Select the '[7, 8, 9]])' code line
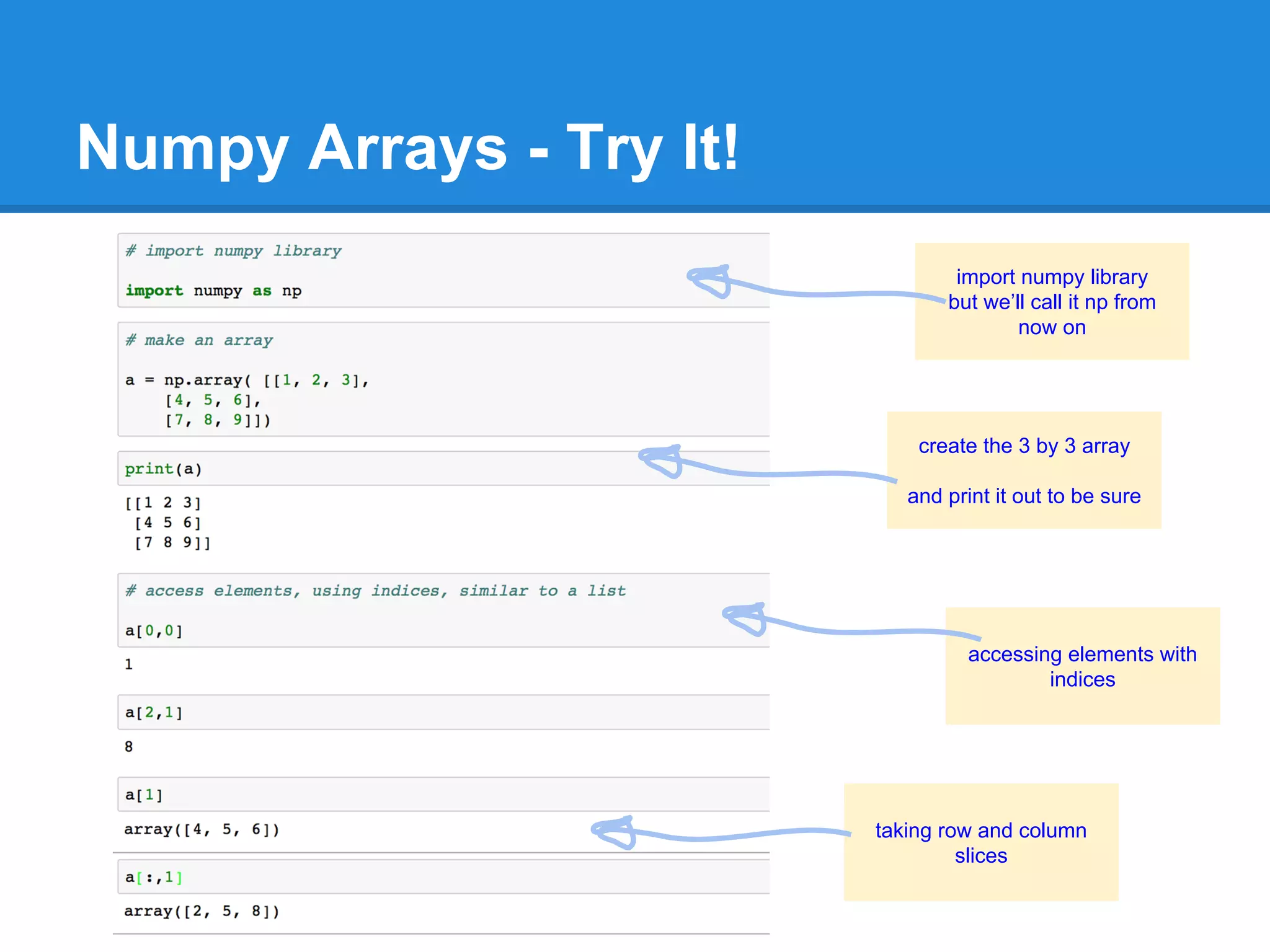The width and height of the screenshot is (1270, 952). pos(218,420)
